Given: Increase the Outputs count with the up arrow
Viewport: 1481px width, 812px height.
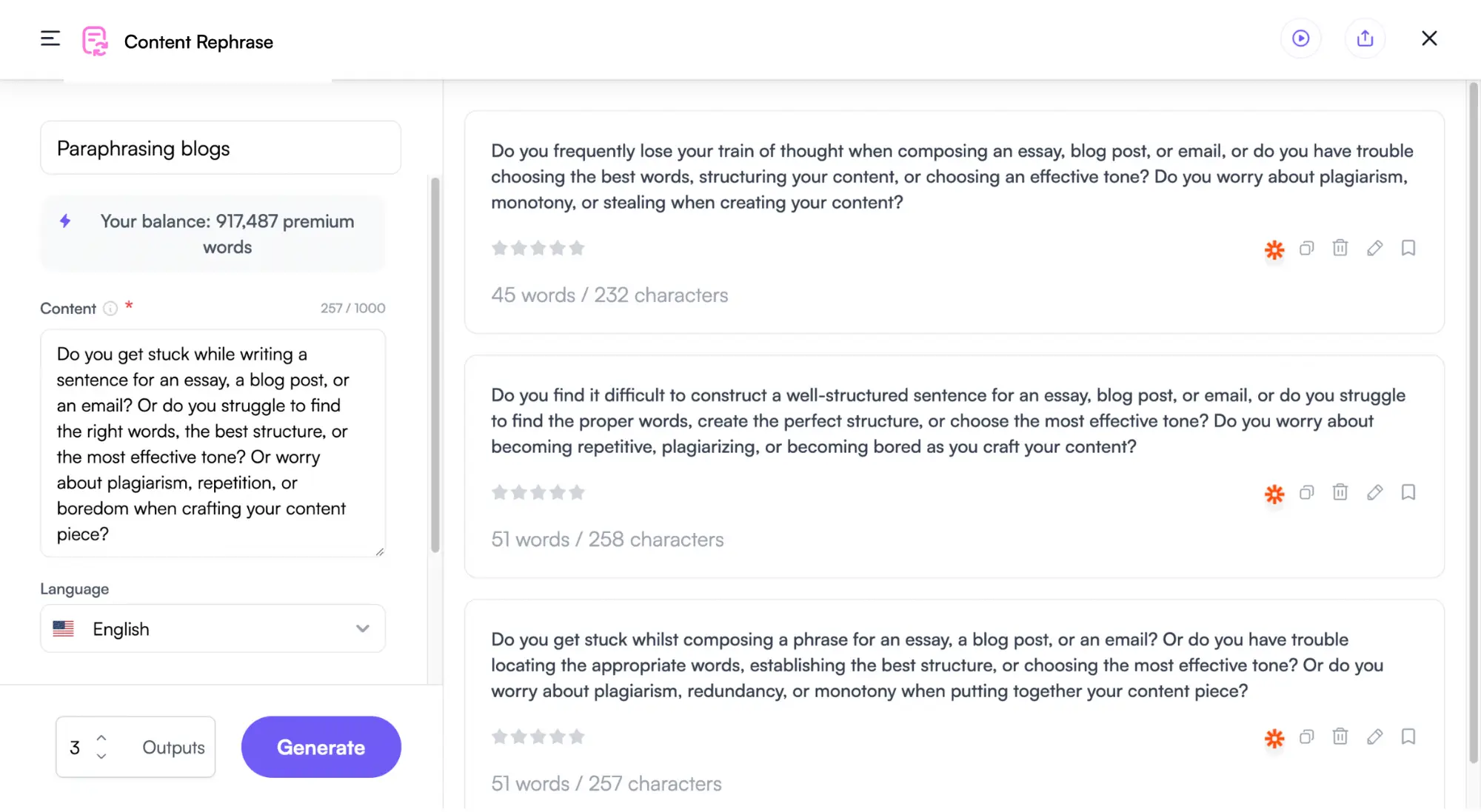Looking at the screenshot, I should [x=102, y=737].
